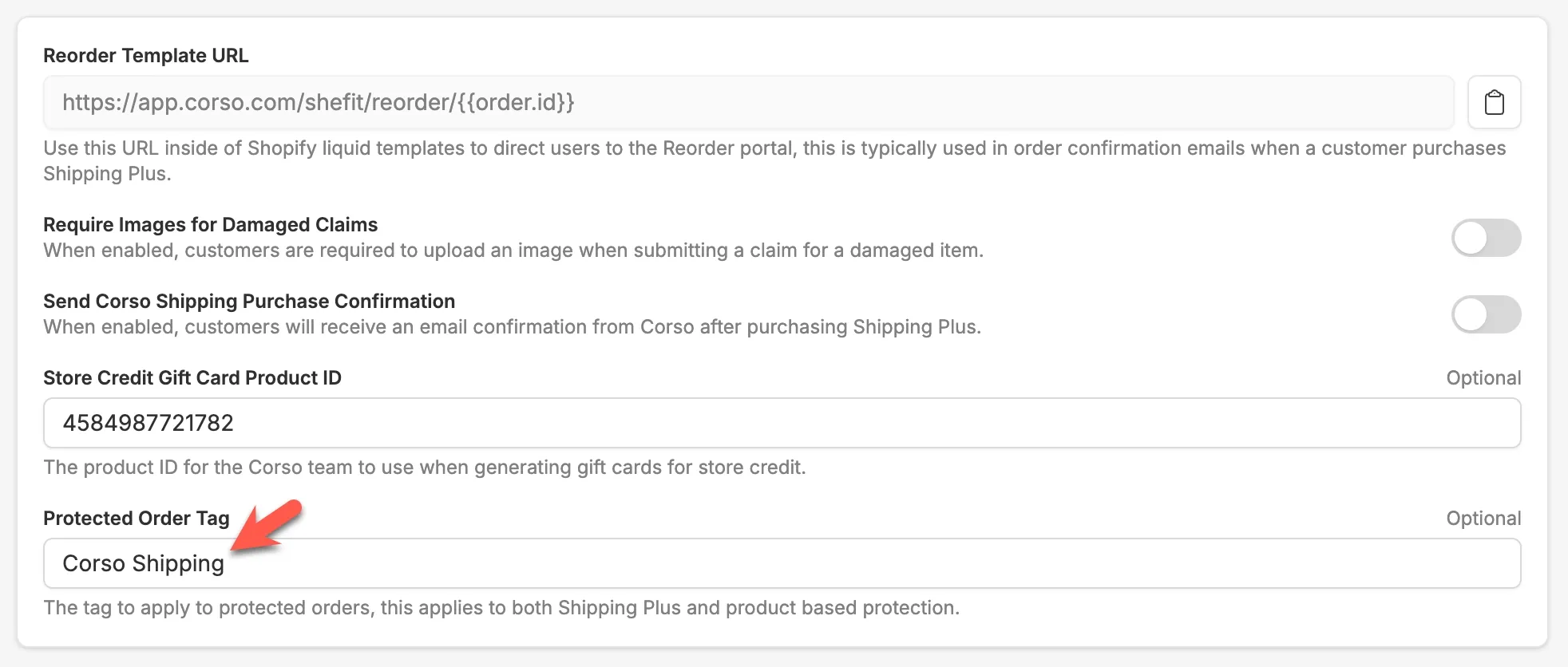Select the product ID value 4584987721782
1568x667 pixels.
[148, 423]
